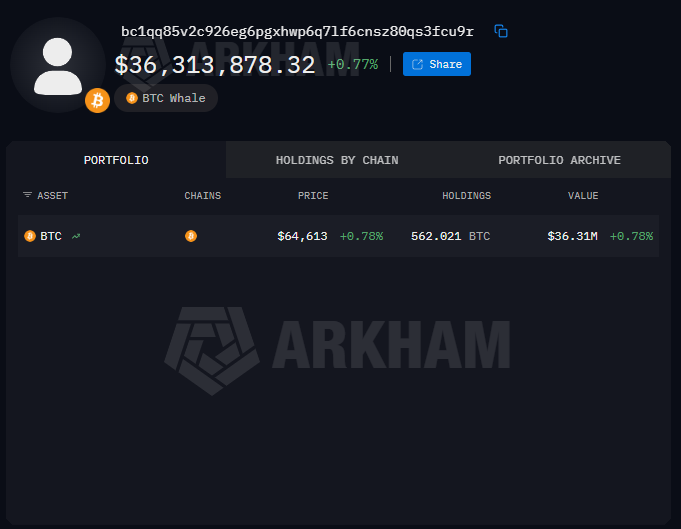Select the 562.021 BTC holdings value
The width and height of the screenshot is (681, 529).
450,236
